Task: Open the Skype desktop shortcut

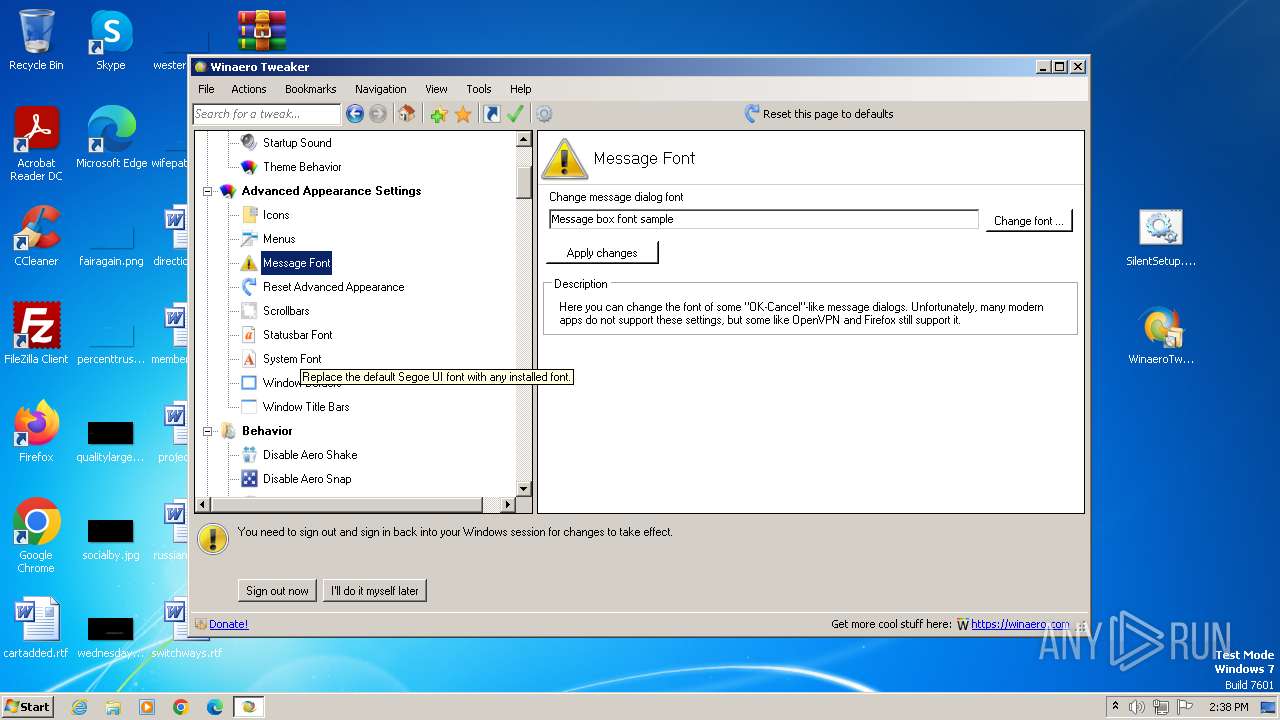Action: (x=110, y=40)
